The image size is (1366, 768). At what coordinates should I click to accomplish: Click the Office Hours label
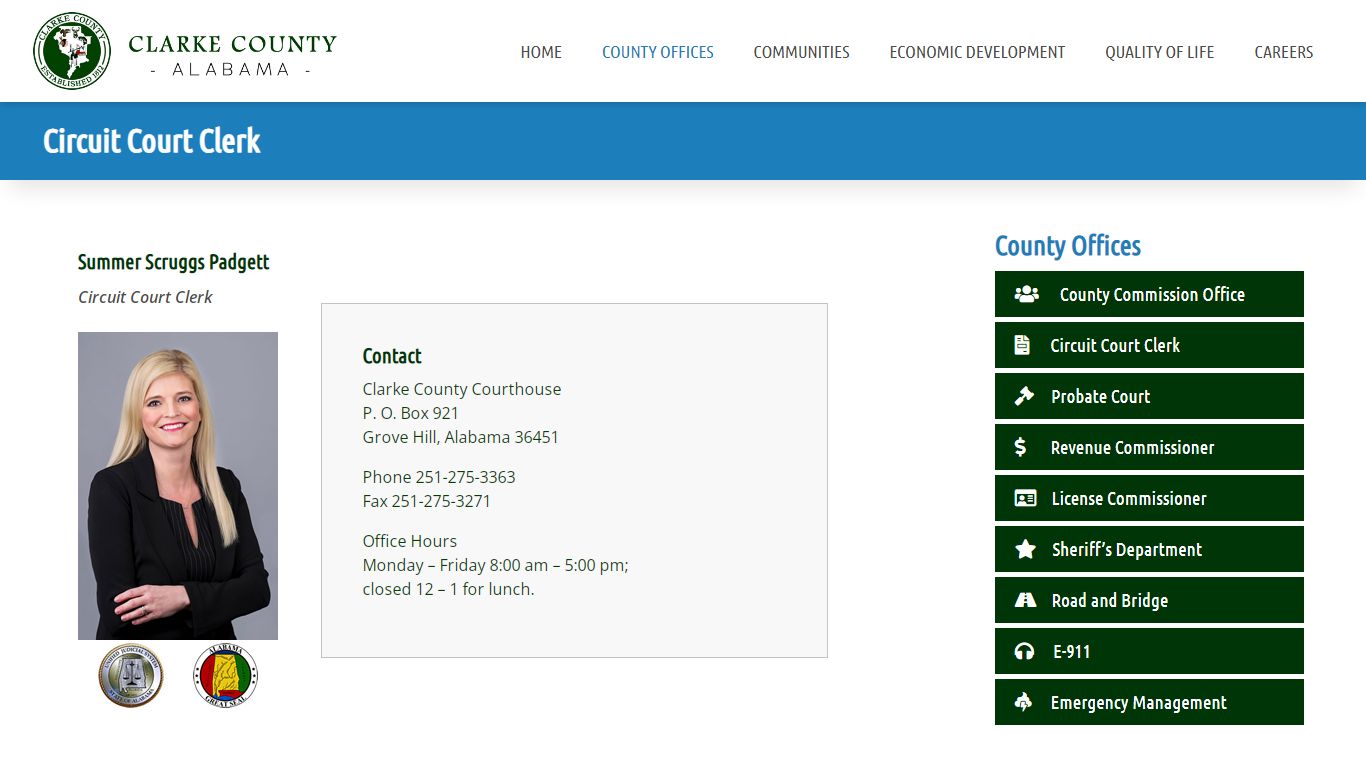[410, 541]
